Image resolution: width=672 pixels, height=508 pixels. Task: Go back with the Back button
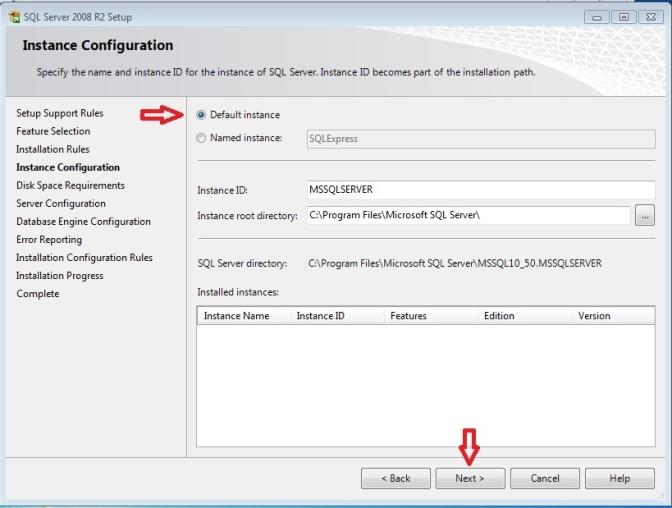(395, 478)
